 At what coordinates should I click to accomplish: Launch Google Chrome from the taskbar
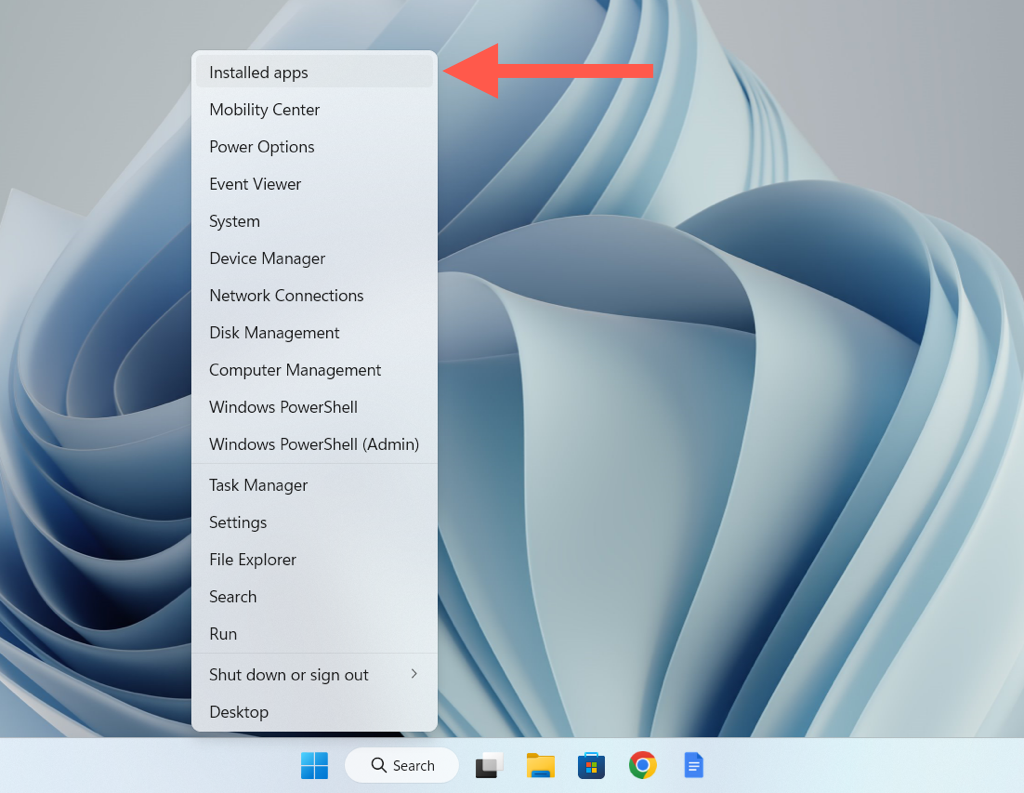643,765
